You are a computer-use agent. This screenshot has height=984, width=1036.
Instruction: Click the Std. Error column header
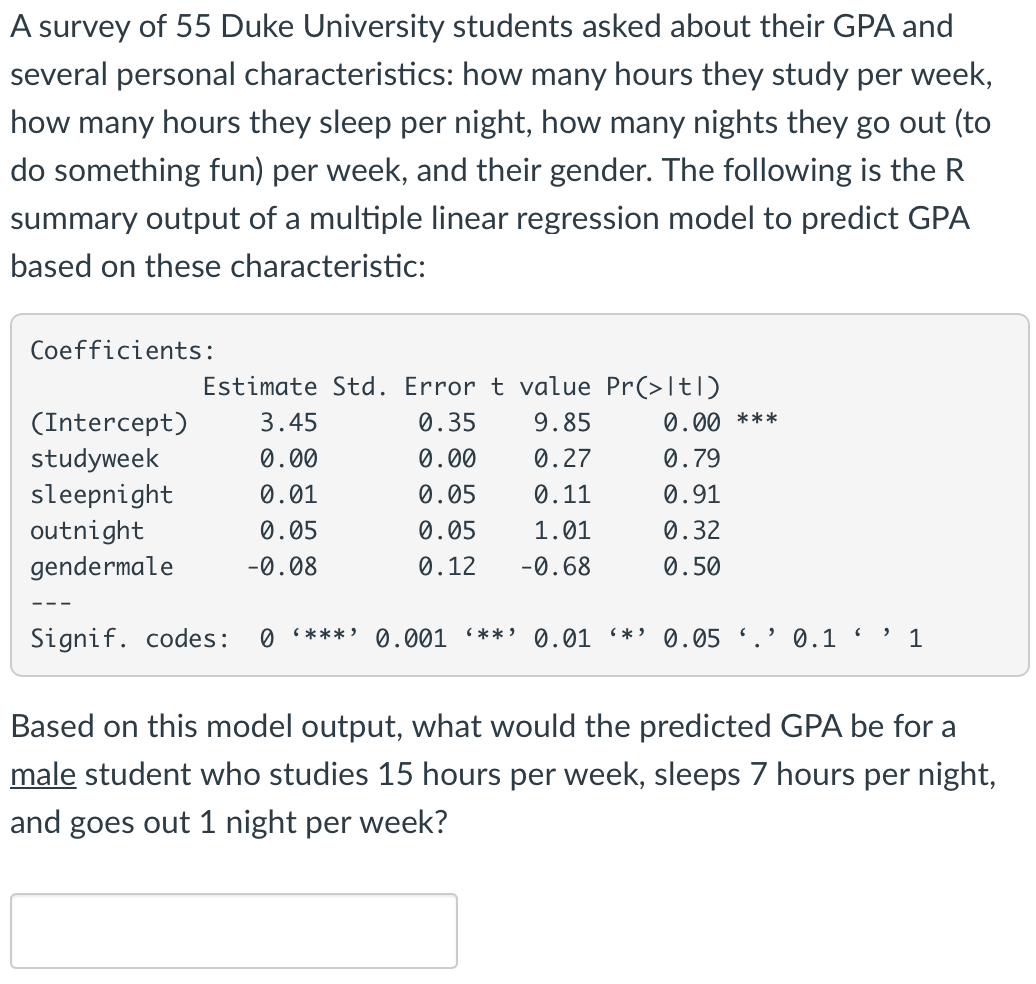pyautogui.click(x=393, y=386)
